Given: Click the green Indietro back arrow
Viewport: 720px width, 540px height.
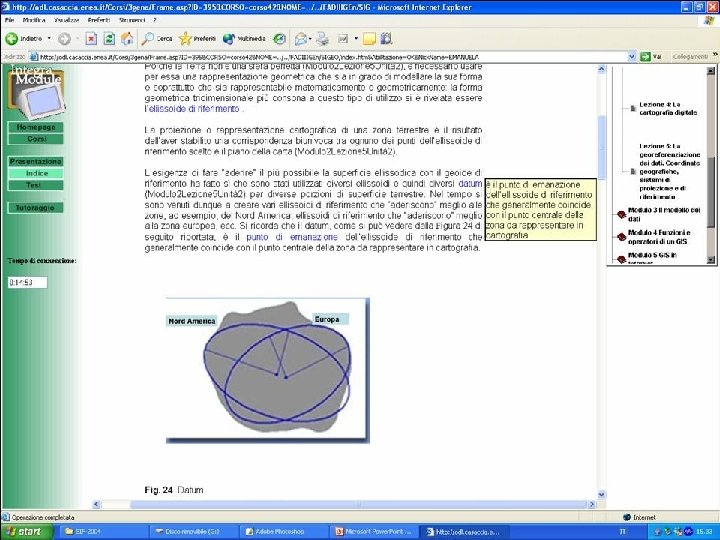Looking at the screenshot, I should (12, 39).
